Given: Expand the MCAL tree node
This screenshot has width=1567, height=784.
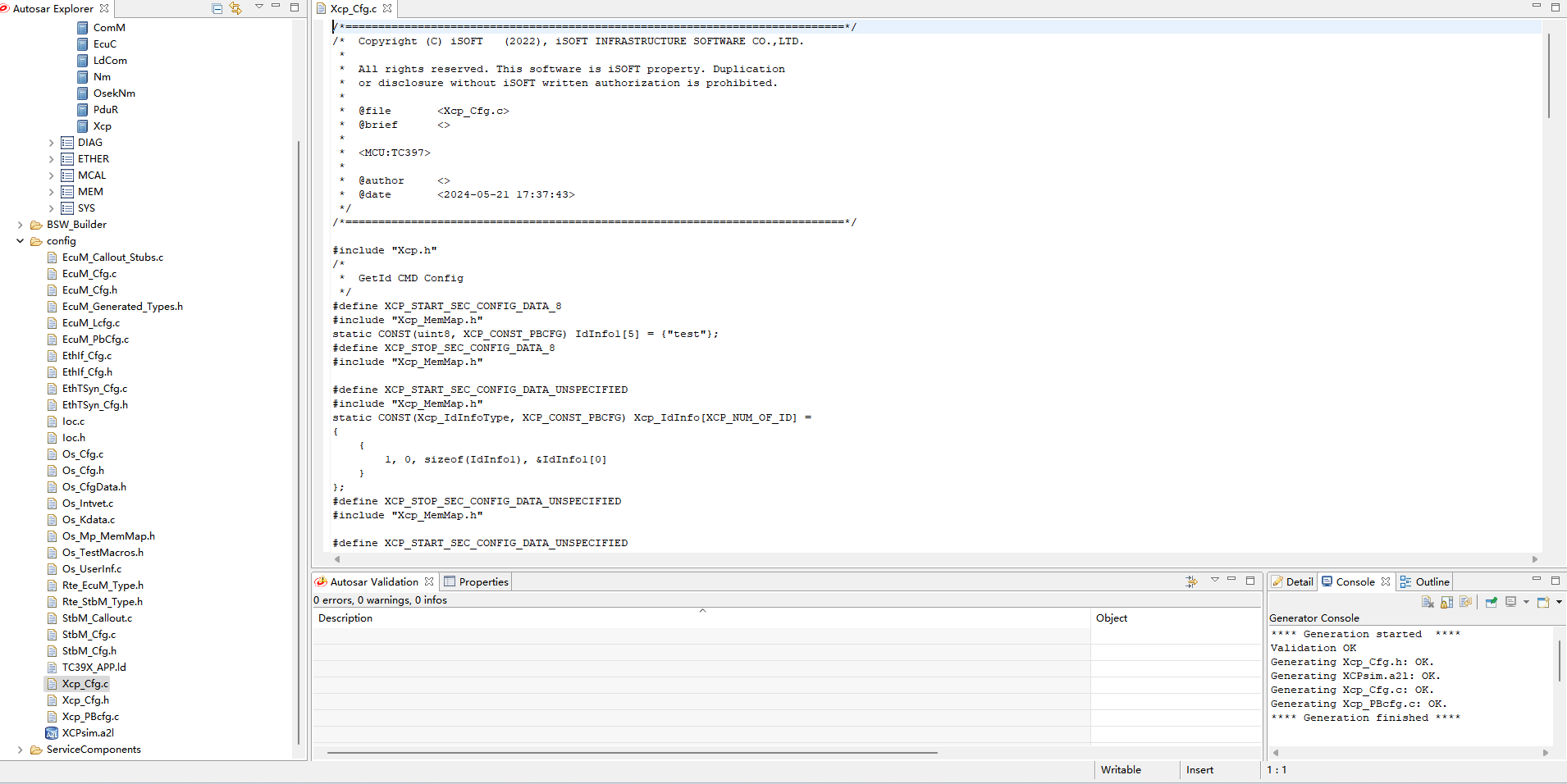Looking at the screenshot, I should coord(51,175).
